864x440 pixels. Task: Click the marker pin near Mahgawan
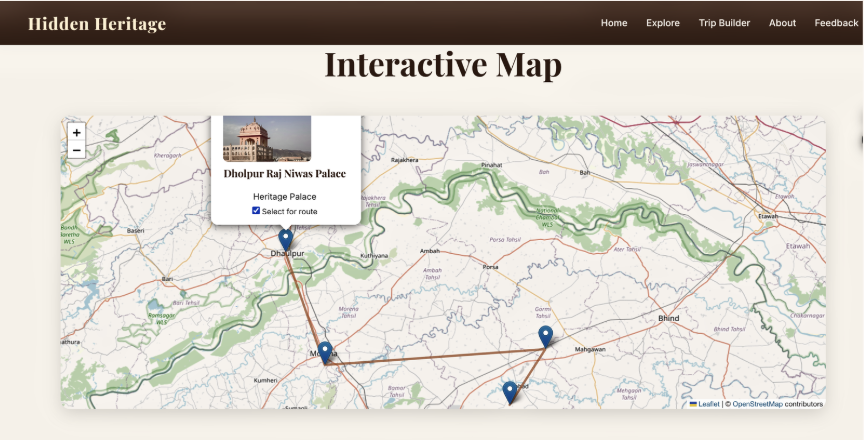(546, 336)
